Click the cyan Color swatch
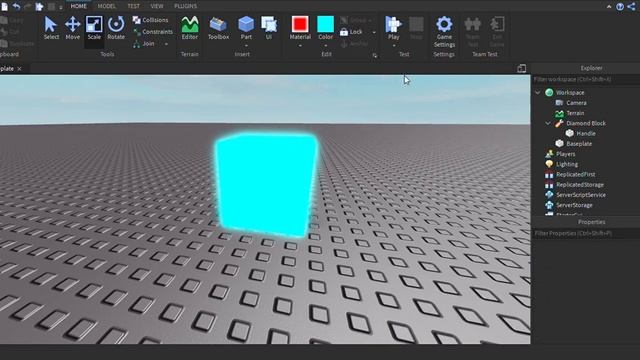This screenshot has width=640, height=360. (325, 24)
